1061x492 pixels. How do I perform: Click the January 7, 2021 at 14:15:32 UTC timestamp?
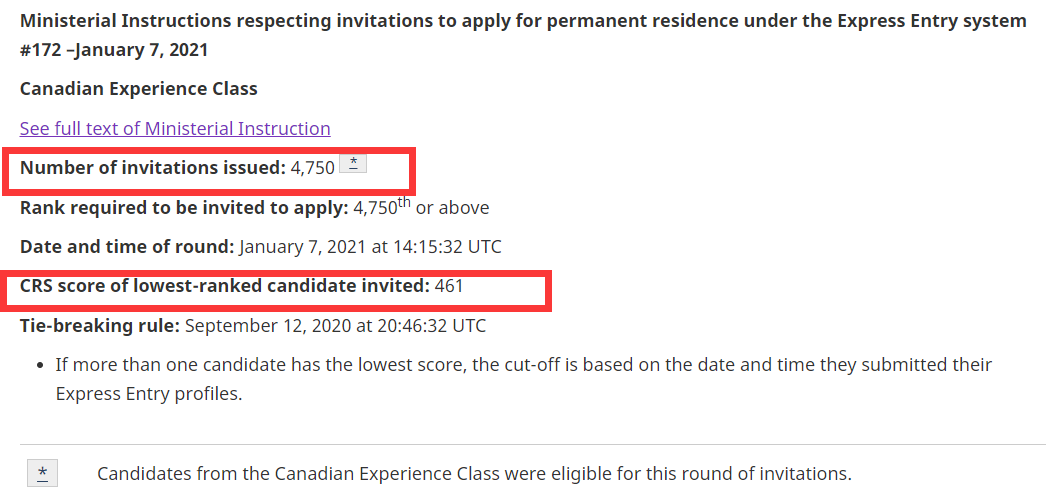371,247
